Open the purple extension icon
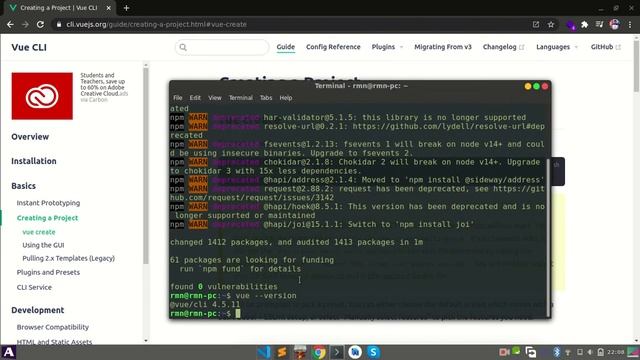The image size is (640, 360). (571, 25)
